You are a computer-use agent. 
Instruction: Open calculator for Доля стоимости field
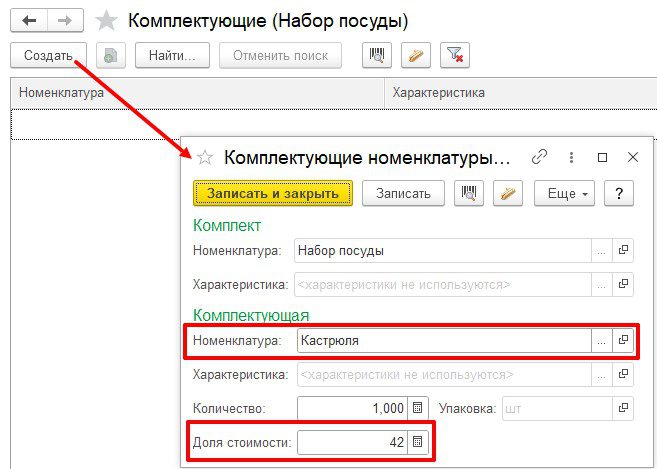click(418, 441)
